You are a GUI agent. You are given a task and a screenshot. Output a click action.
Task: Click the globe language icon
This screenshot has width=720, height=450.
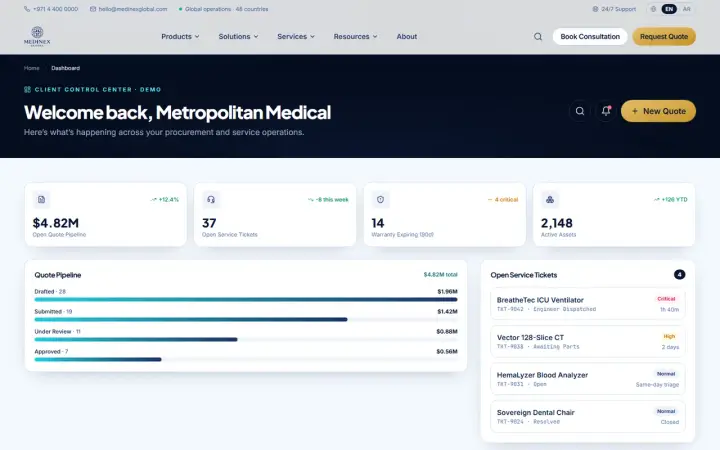pos(653,9)
